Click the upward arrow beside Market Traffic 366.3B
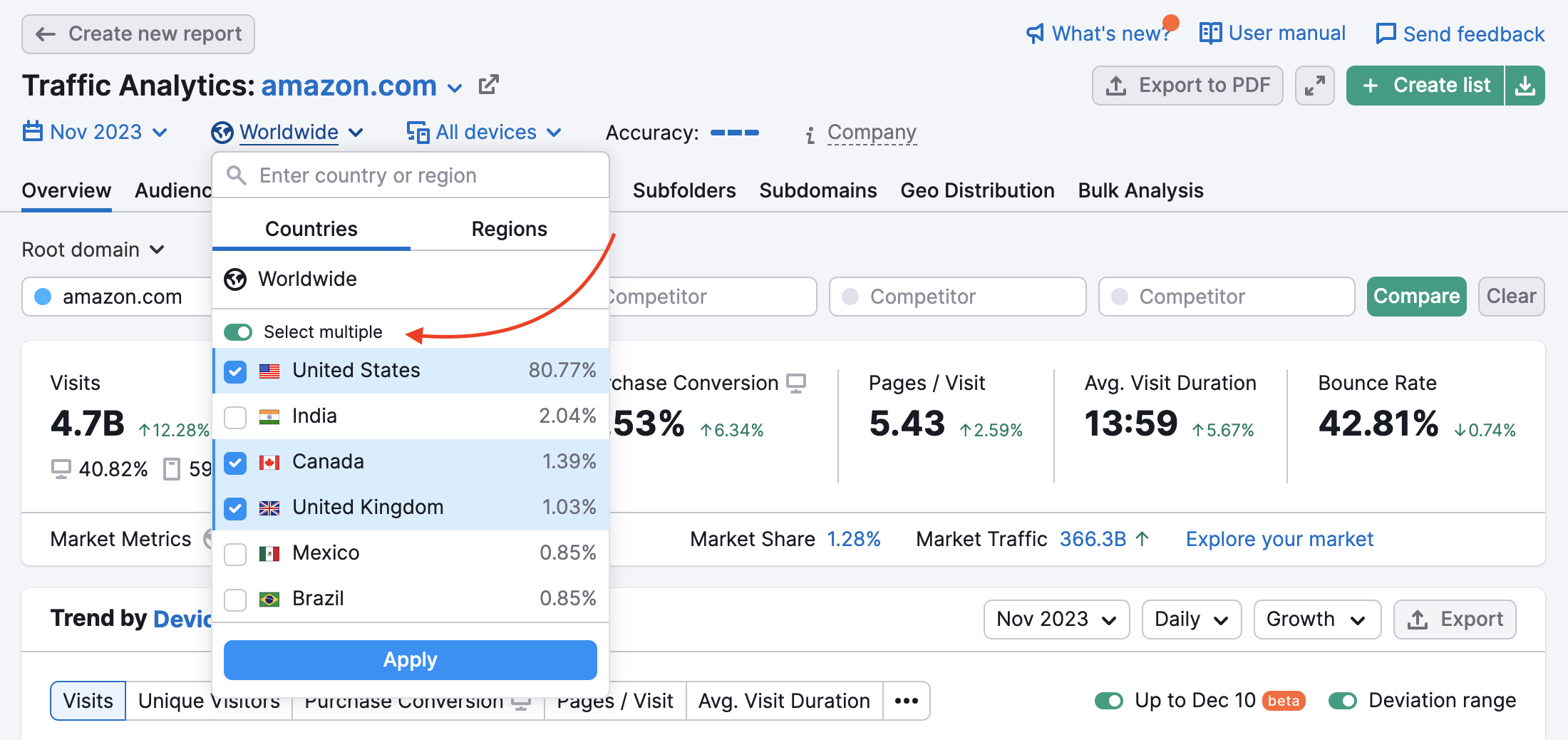The image size is (1568, 740). pyautogui.click(x=1142, y=539)
